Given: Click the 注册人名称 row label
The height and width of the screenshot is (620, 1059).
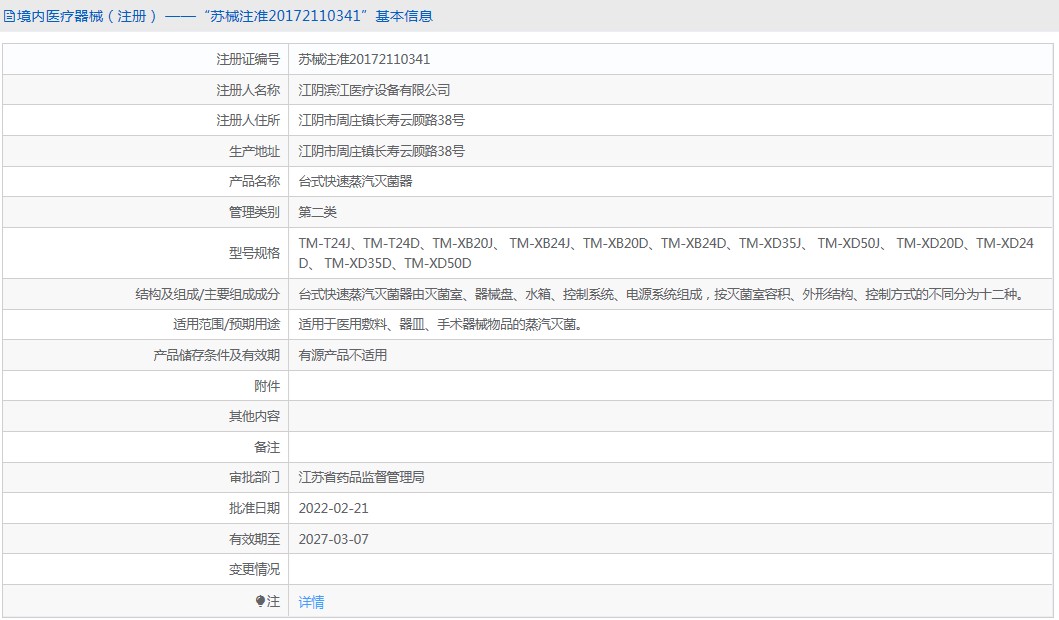Looking at the screenshot, I should (248, 90).
